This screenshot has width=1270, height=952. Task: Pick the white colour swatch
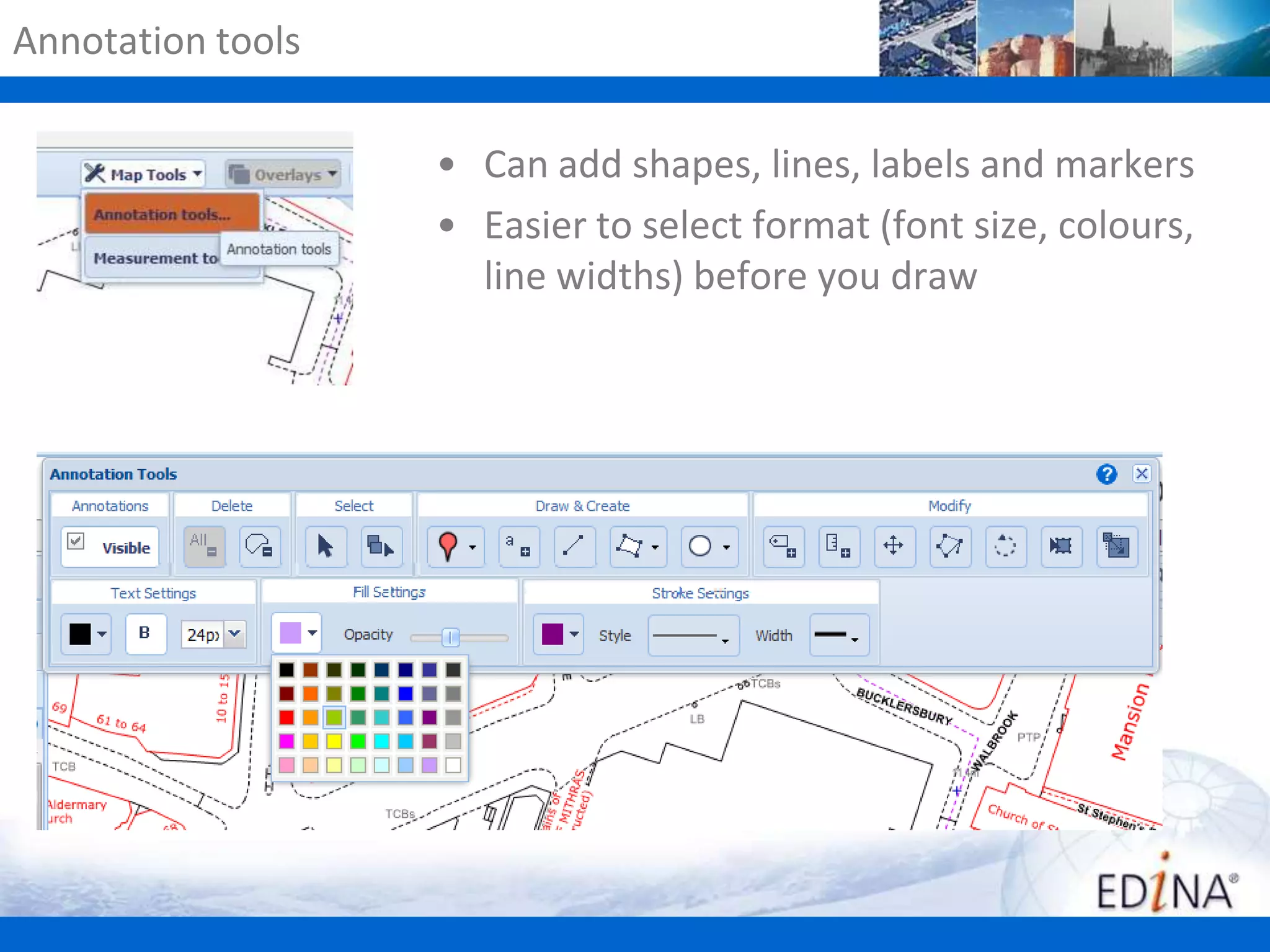(453, 765)
